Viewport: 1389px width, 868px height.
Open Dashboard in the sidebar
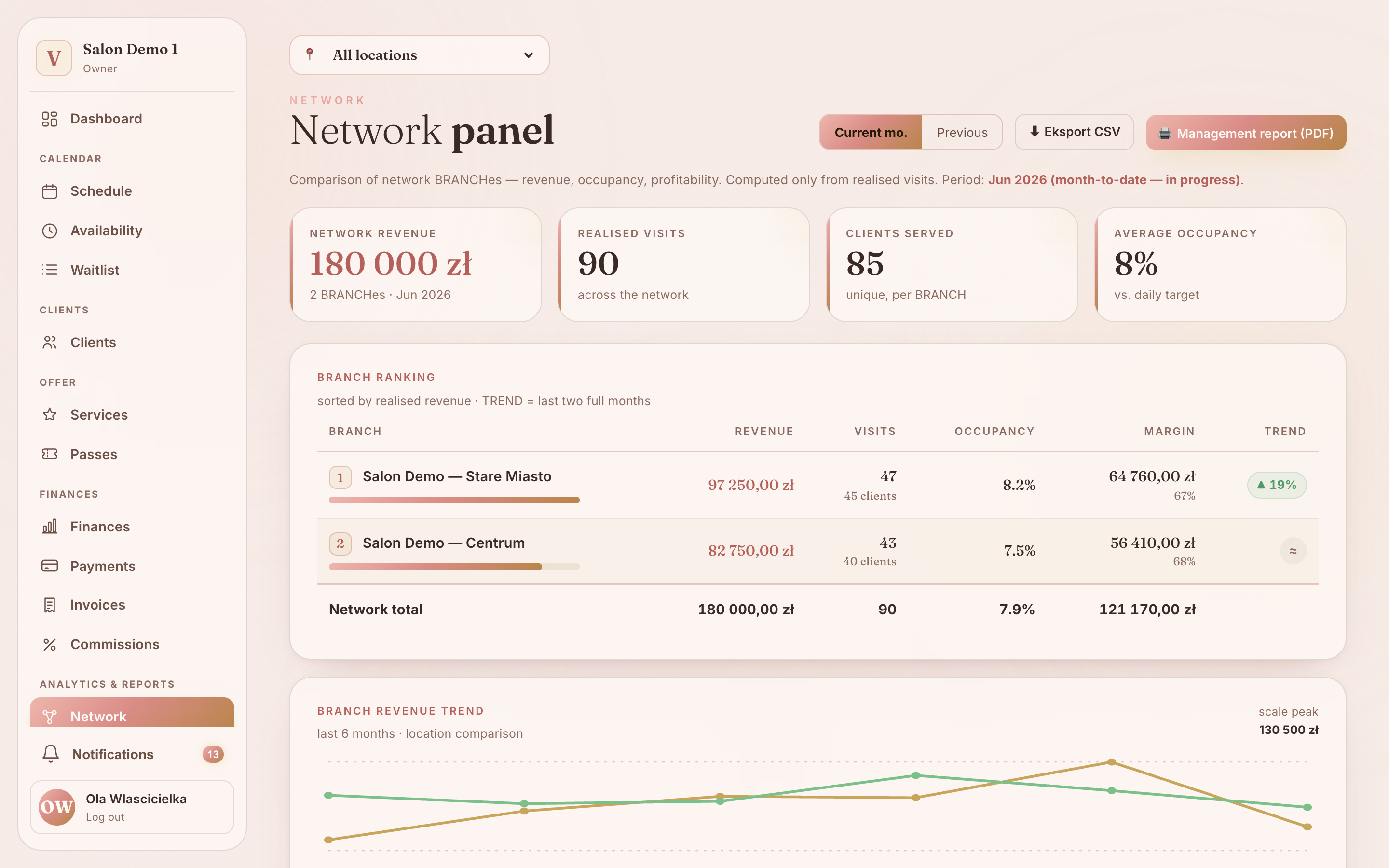(x=132, y=119)
